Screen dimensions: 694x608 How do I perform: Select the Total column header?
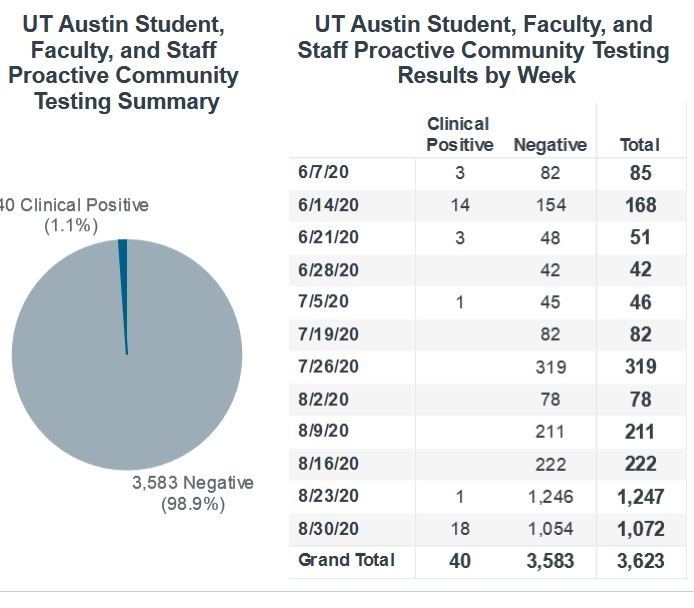tap(640, 145)
